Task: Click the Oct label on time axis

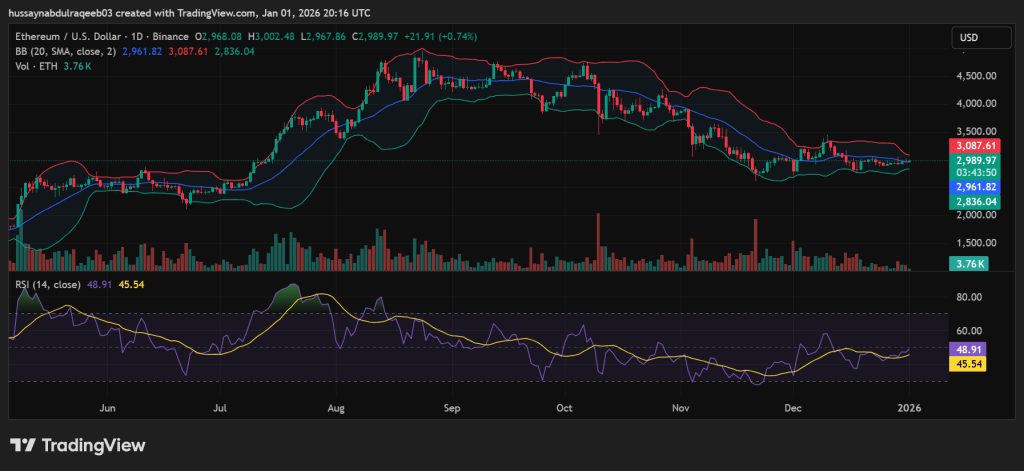Action: tap(565, 408)
